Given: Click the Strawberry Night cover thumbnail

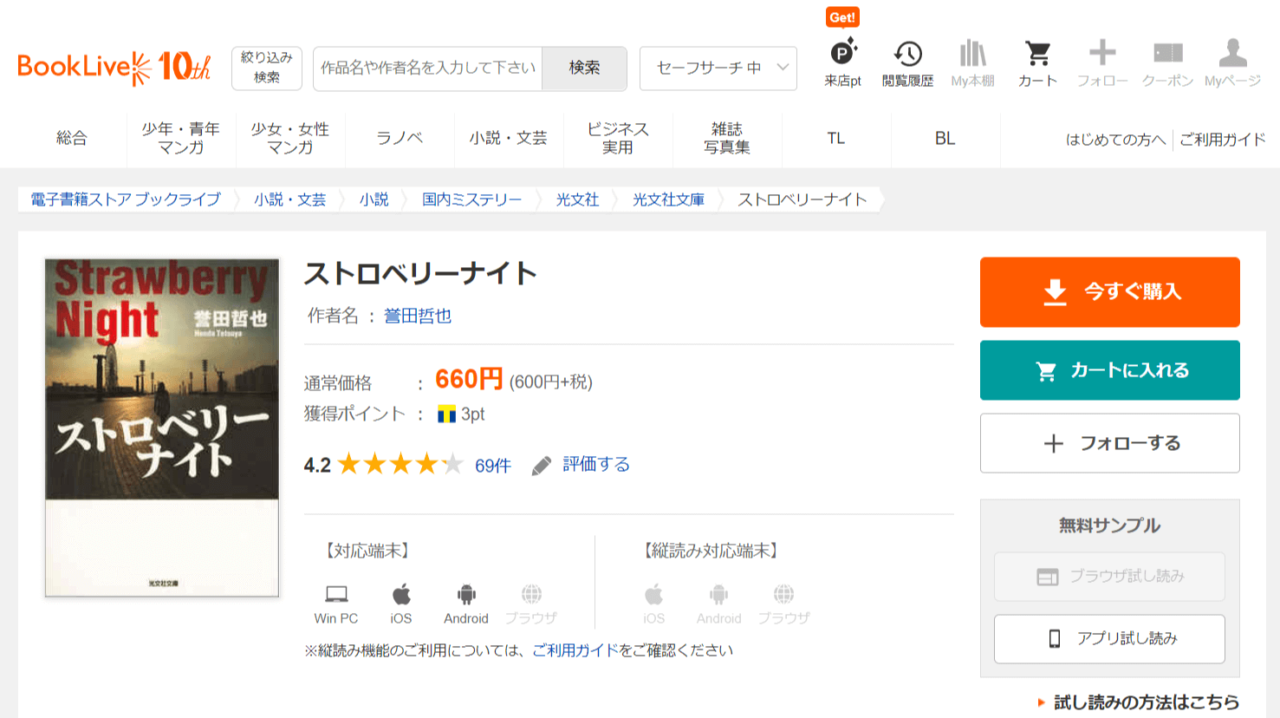Looking at the screenshot, I should [x=162, y=427].
